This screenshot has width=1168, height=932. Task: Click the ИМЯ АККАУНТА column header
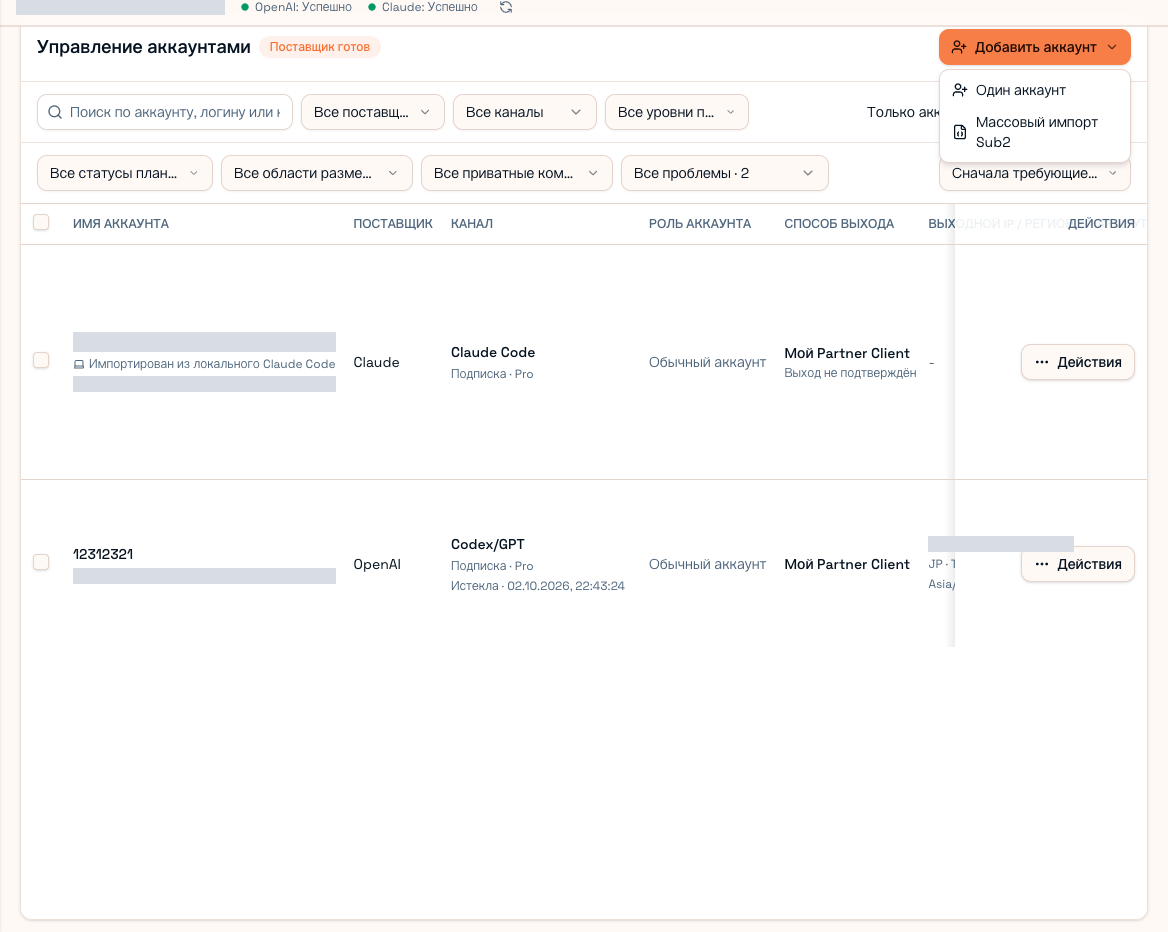(x=121, y=224)
